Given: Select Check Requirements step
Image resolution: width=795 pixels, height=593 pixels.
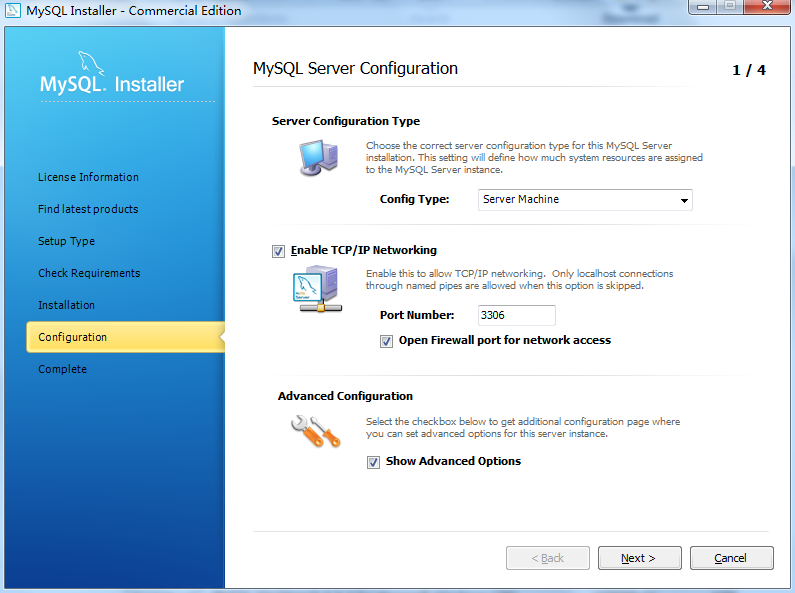Looking at the screenshot, I should click(x=89, y=273).
